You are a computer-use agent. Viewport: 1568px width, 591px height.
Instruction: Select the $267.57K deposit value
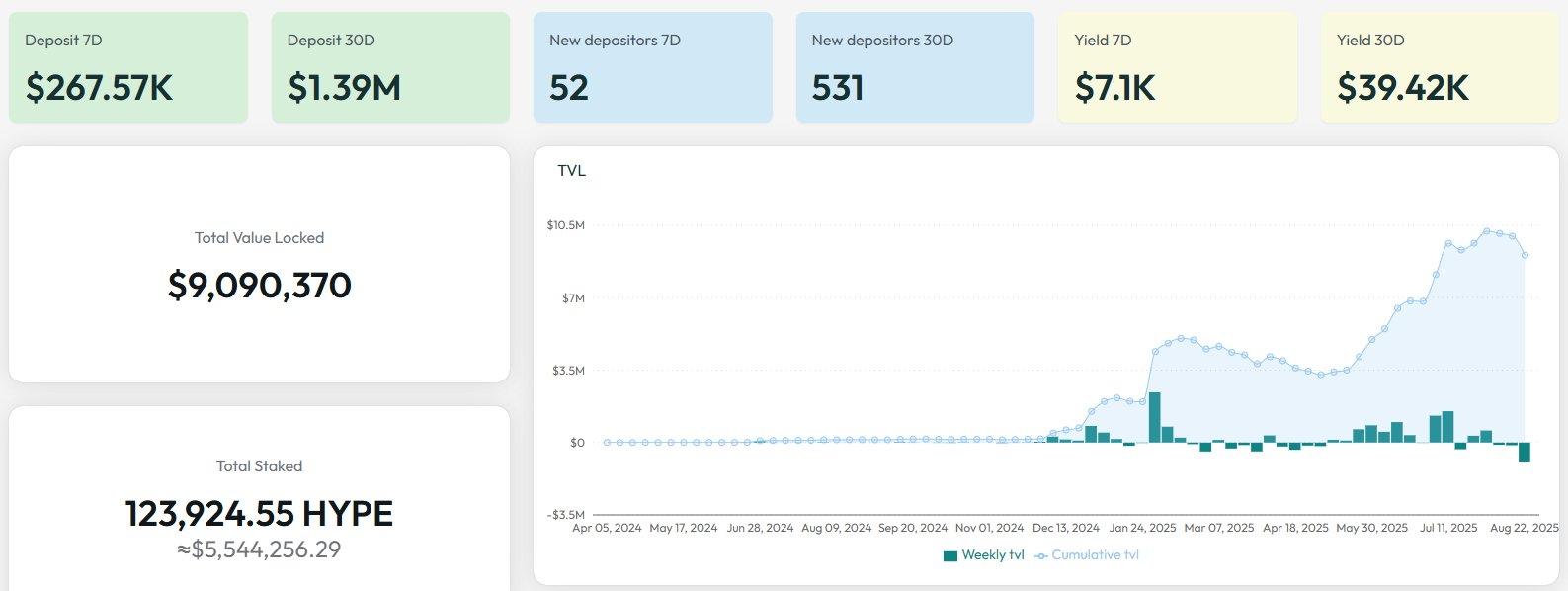click(99, 88)
